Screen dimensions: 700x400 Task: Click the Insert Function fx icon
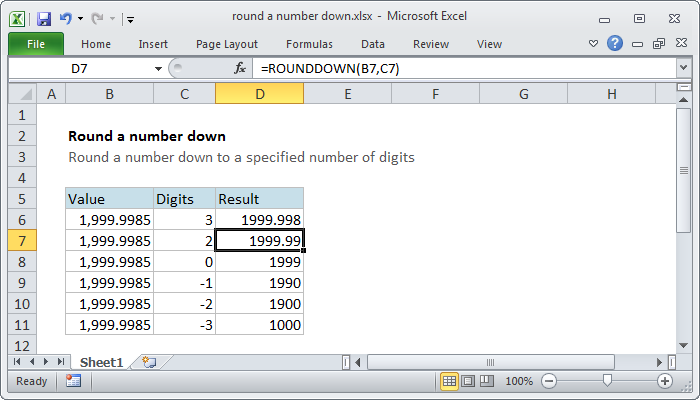[x=240, y=68]
